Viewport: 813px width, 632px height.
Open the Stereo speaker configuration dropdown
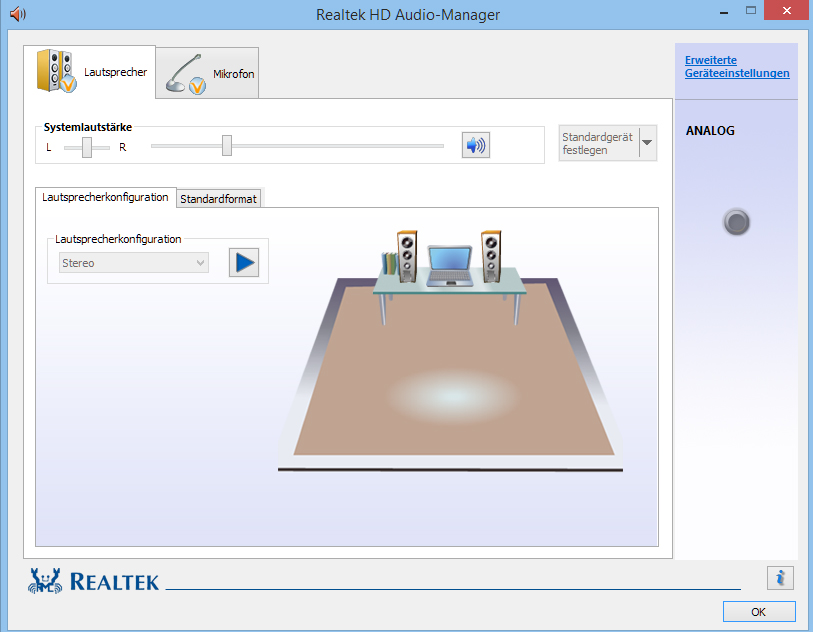coord(134,263)
